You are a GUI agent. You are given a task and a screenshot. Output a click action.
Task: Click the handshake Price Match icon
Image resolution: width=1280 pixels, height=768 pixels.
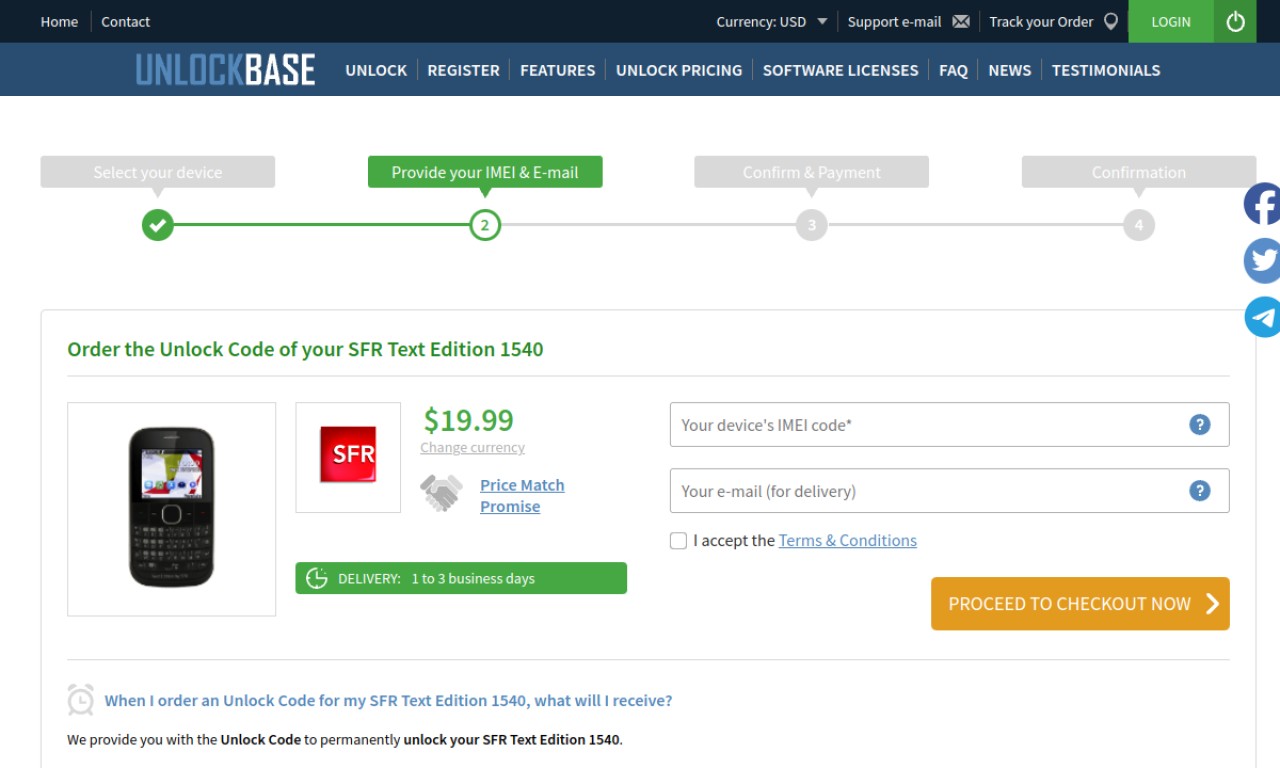pos(441,493)
